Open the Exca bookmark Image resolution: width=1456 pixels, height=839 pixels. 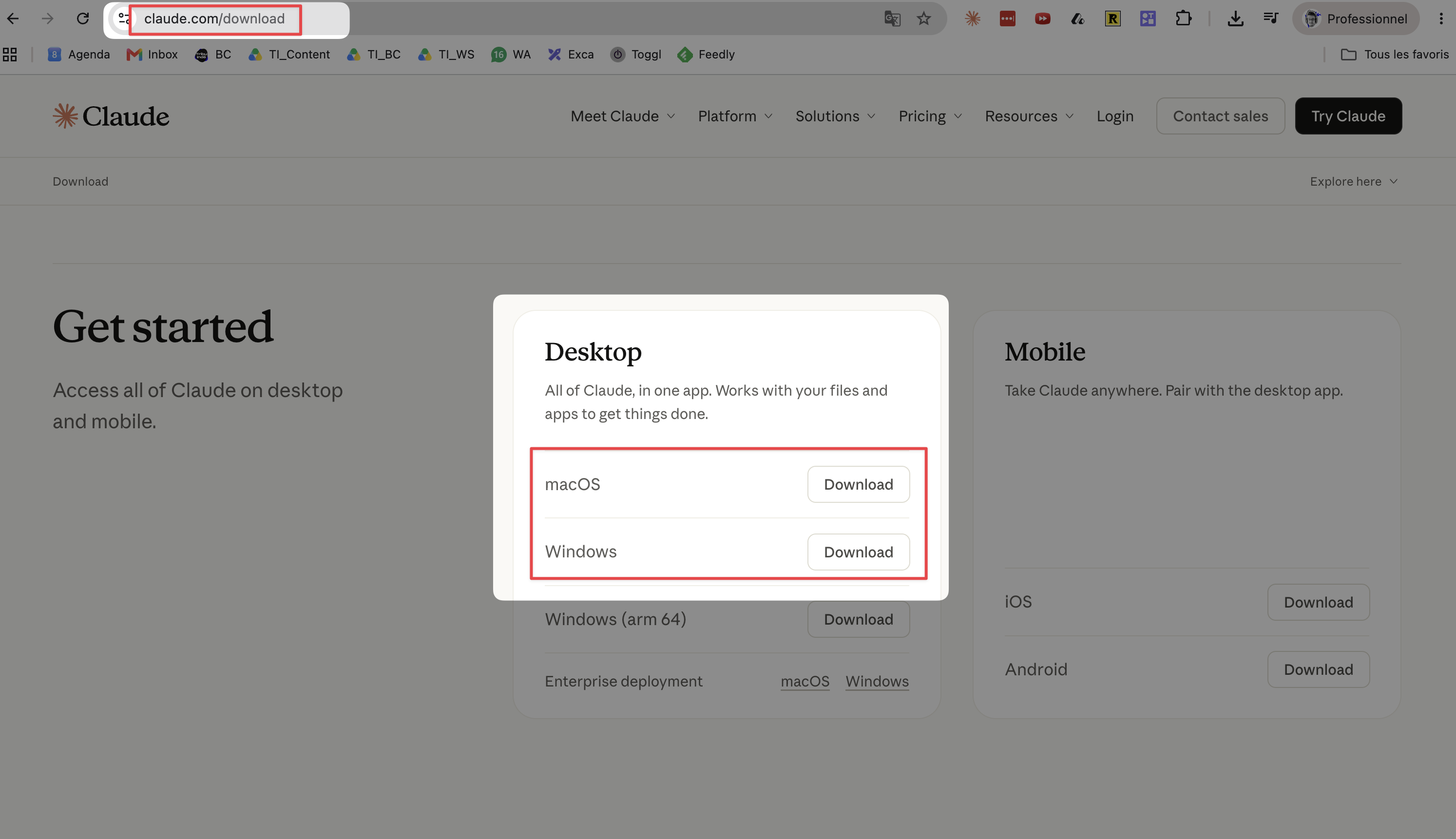tap(571, 54)
